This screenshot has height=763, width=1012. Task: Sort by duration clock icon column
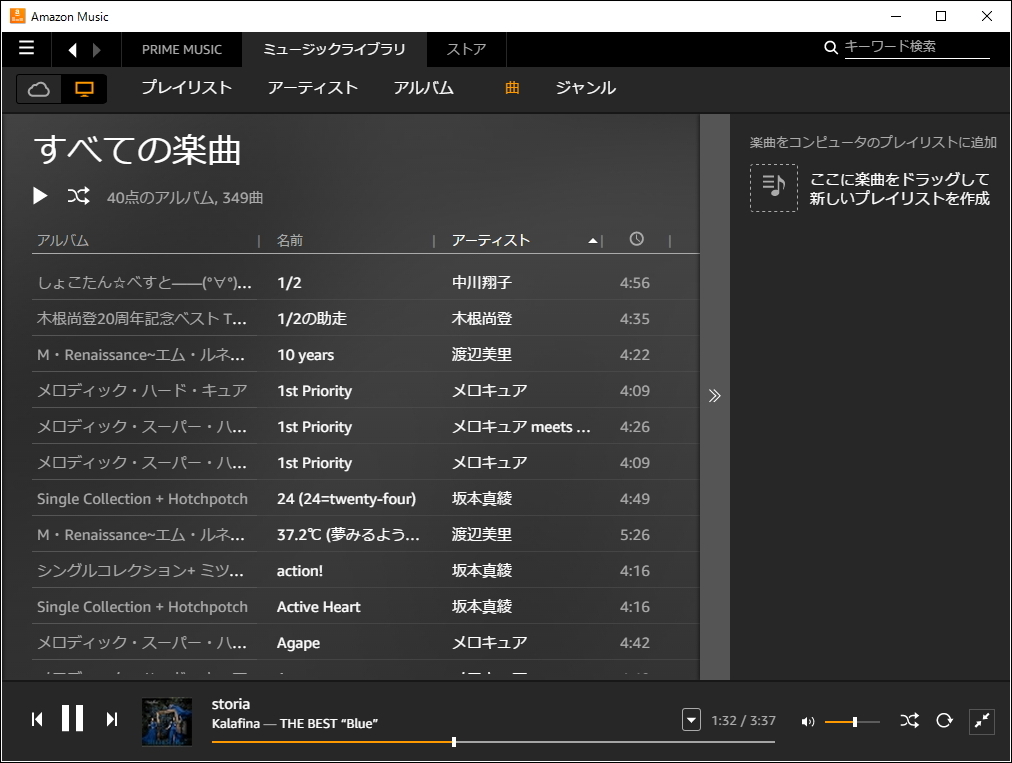coord(636,239)
